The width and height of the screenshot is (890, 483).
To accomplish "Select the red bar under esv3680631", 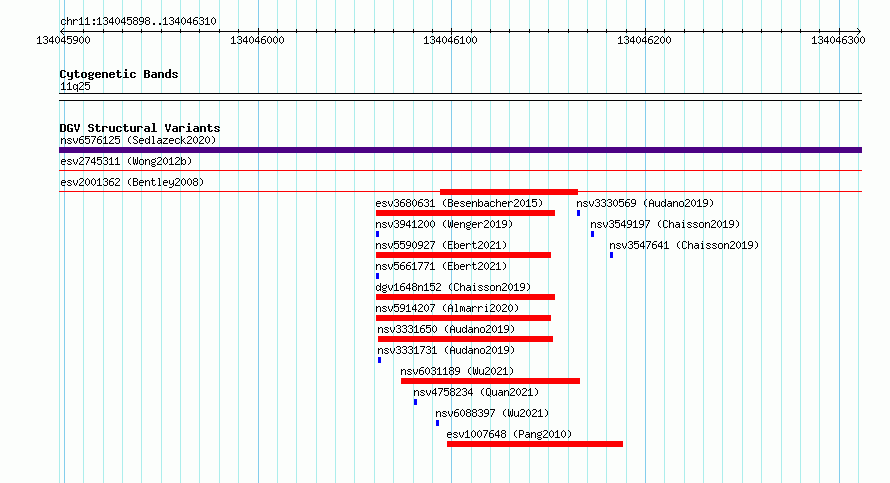I will (465, 213).
